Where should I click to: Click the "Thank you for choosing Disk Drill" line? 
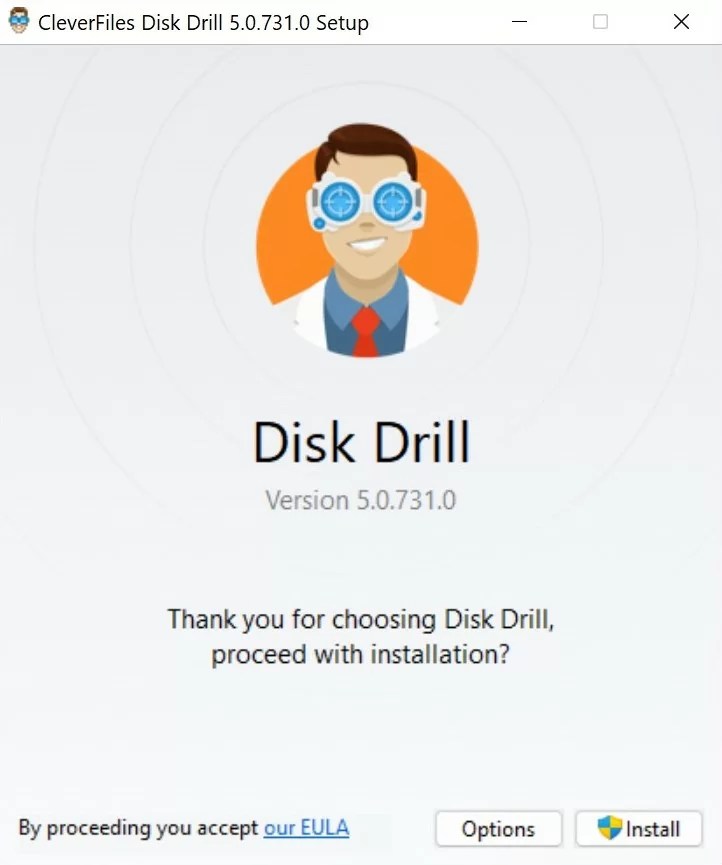tap(361, 619)
